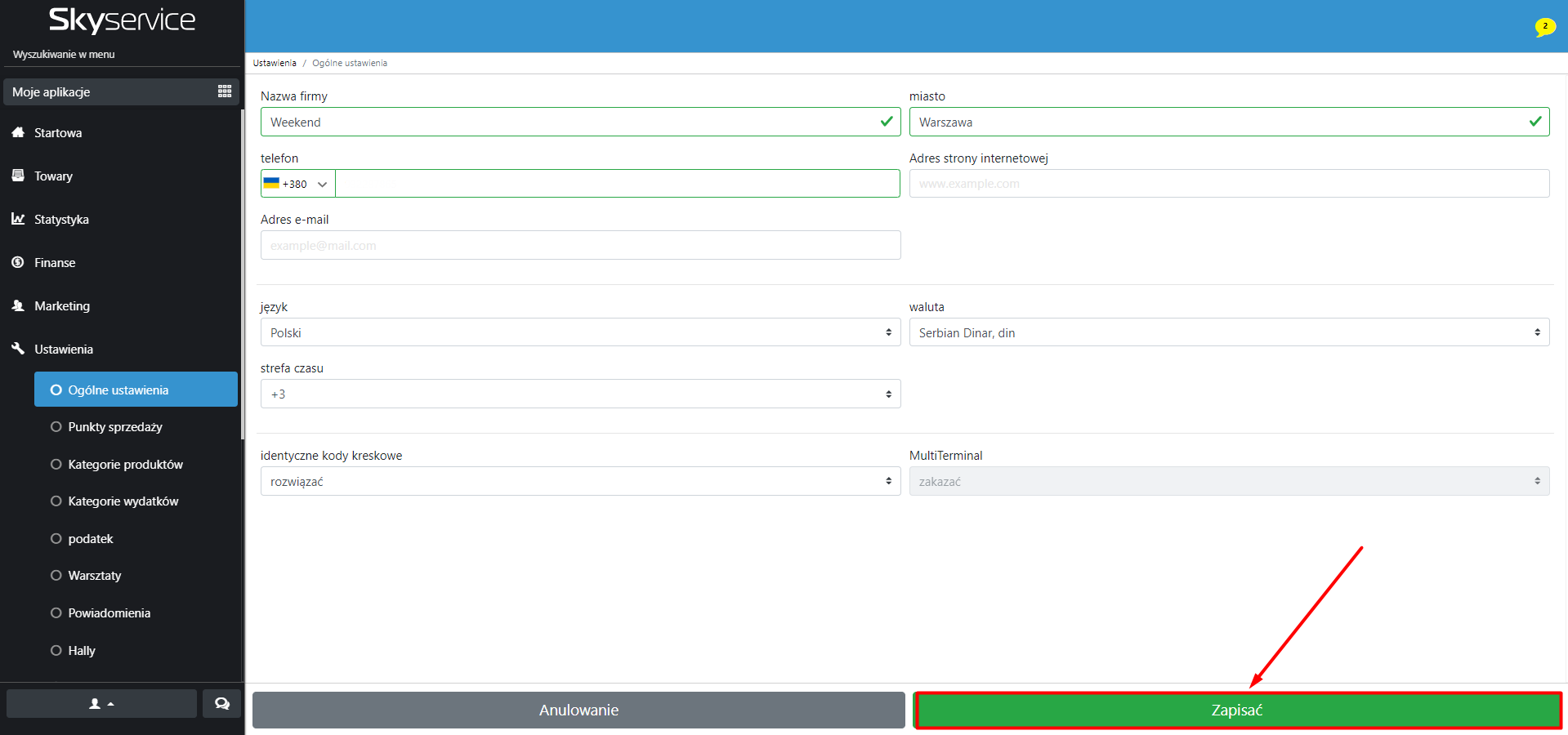Open Powiadomienia in settings submenu
The width and height of the screenshot is (1568, 735).
coord(109,613)
